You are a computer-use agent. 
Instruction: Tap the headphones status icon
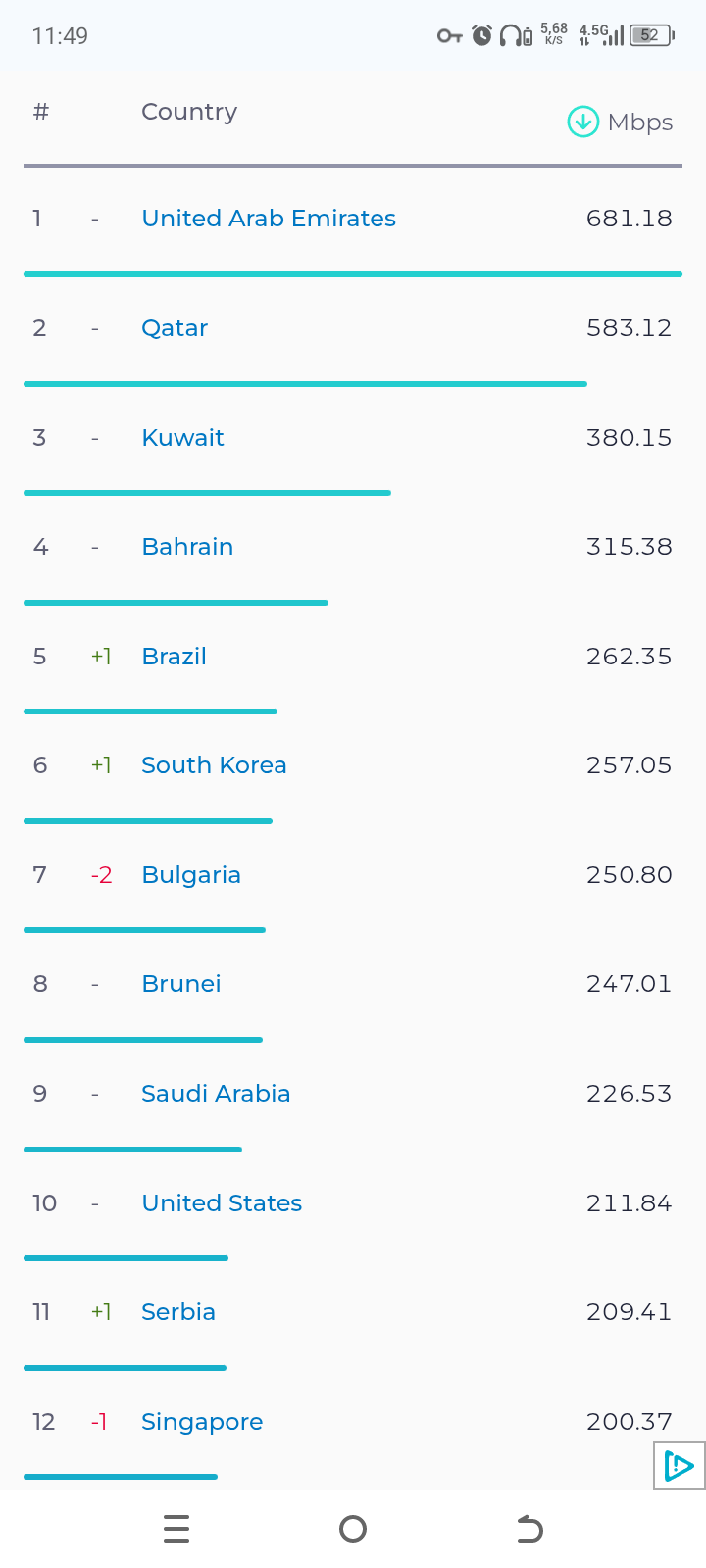tap(511, 36)
